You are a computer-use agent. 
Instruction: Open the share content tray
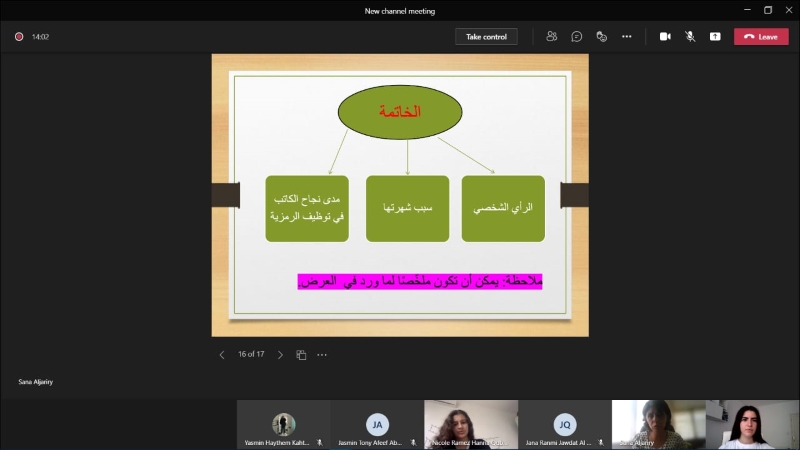[715, 36]
